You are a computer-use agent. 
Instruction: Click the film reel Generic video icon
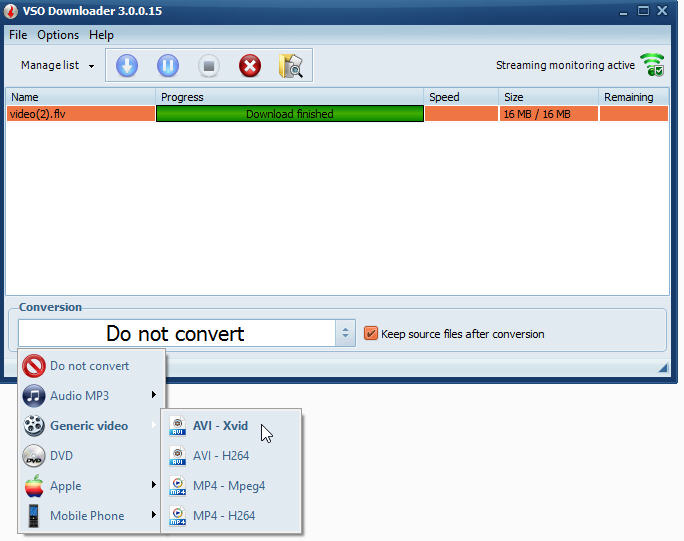pyautogui.click(x=34, y=426)
